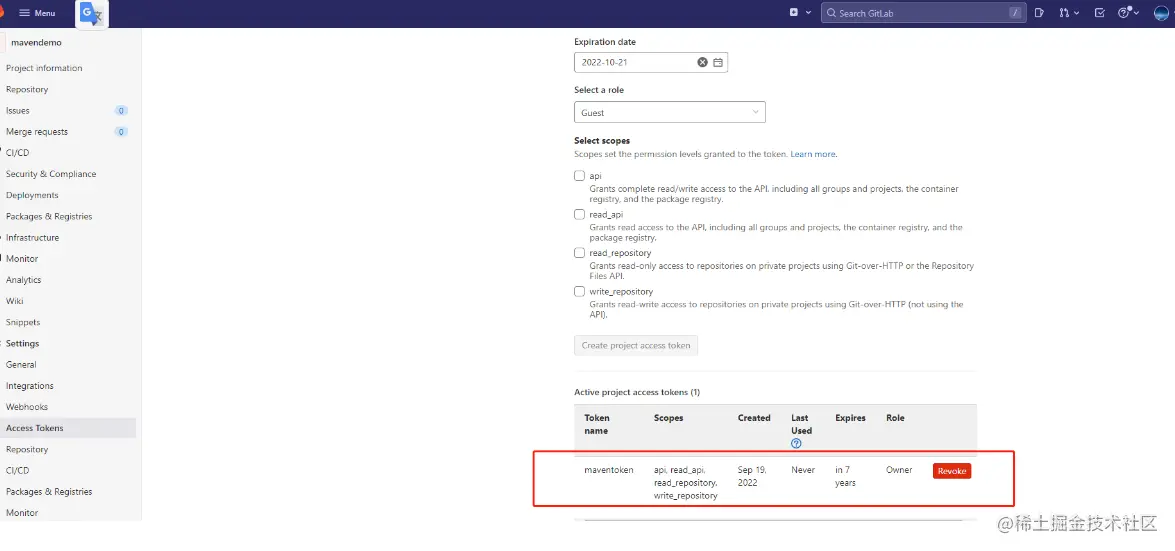The height and width of the screenshot is (551, 1175).
Task: Click the Merge requests count badge in the sidebar
Action: [121, 132]
